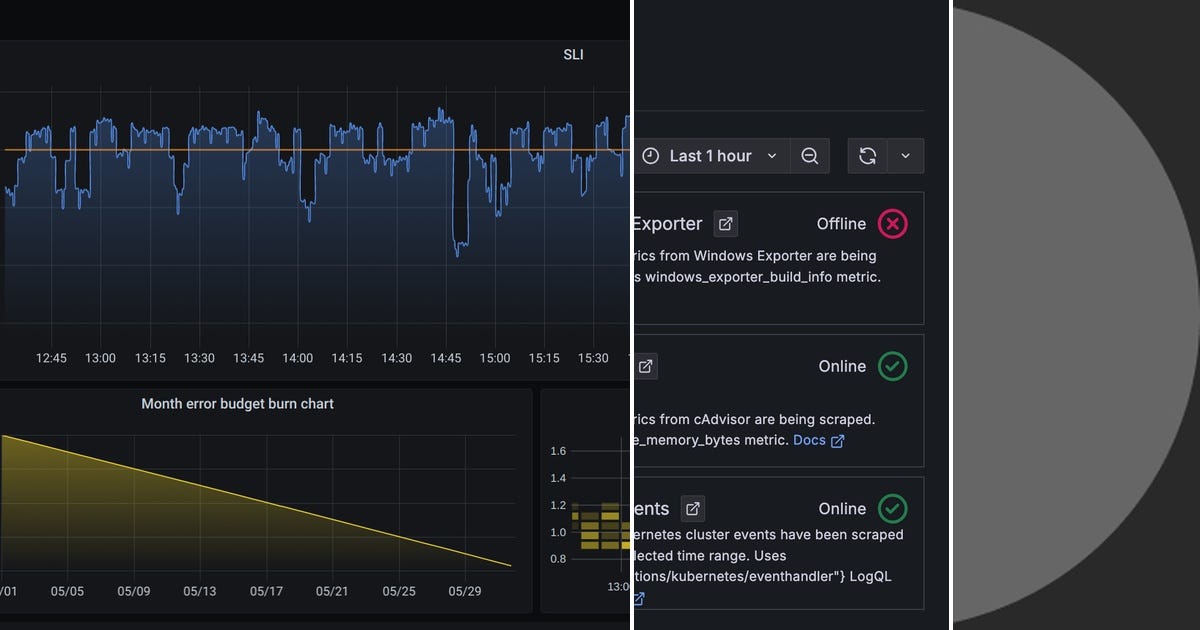Click the small external link icon left of the time picker

(645, 366)
